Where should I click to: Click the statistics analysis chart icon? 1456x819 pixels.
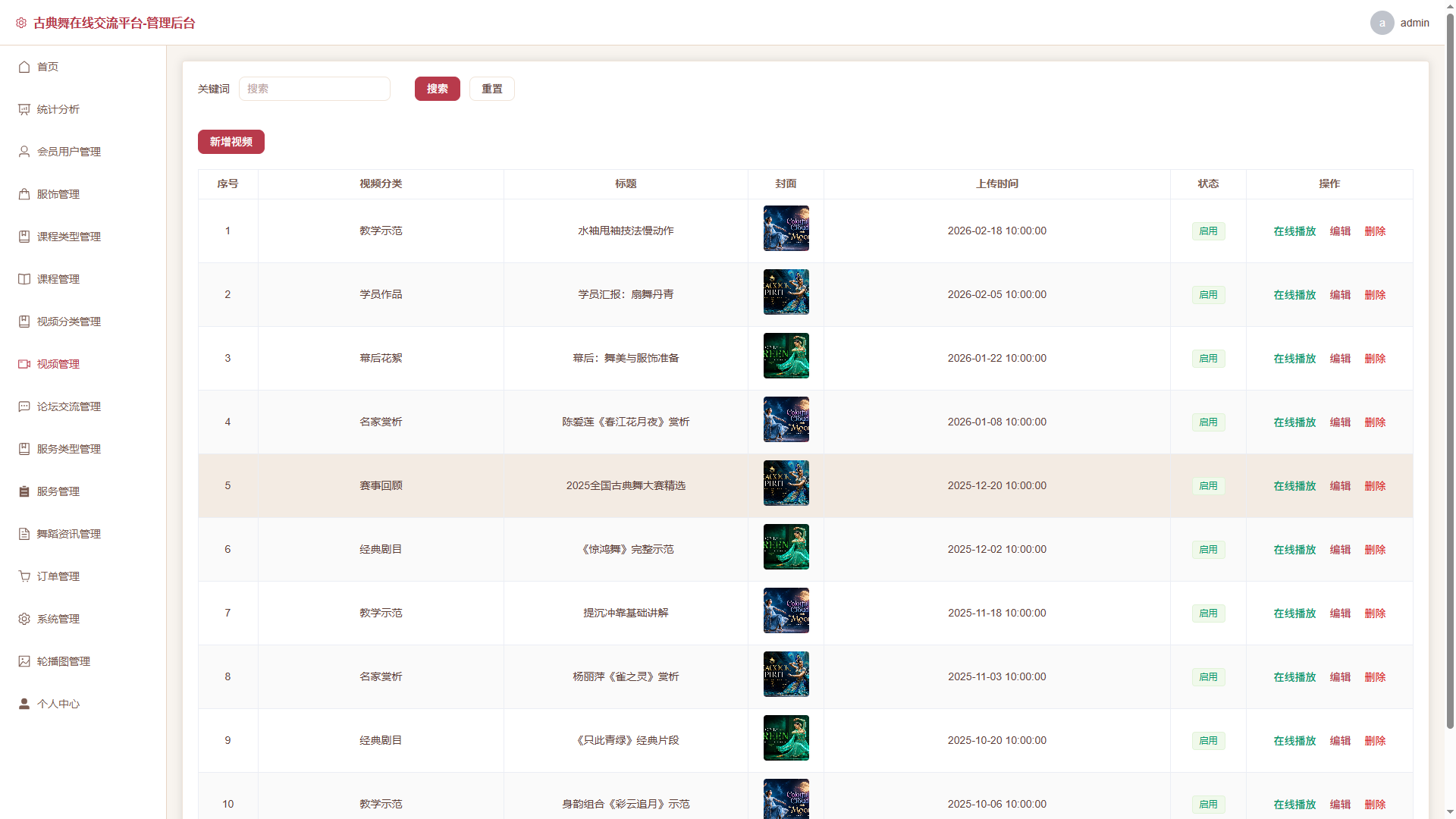24,109
